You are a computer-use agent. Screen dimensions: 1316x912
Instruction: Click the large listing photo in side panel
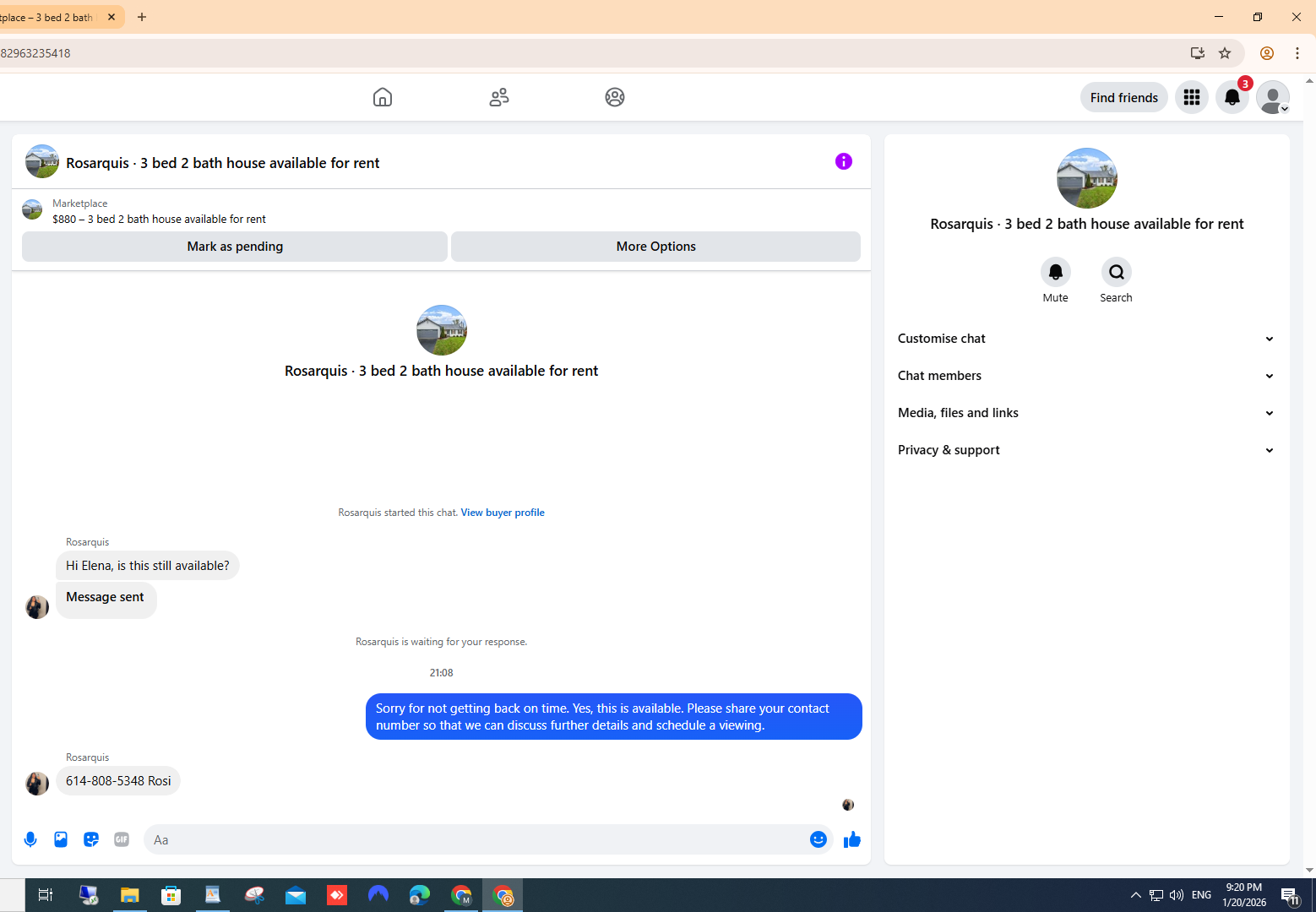click(x=1087, y=178)
